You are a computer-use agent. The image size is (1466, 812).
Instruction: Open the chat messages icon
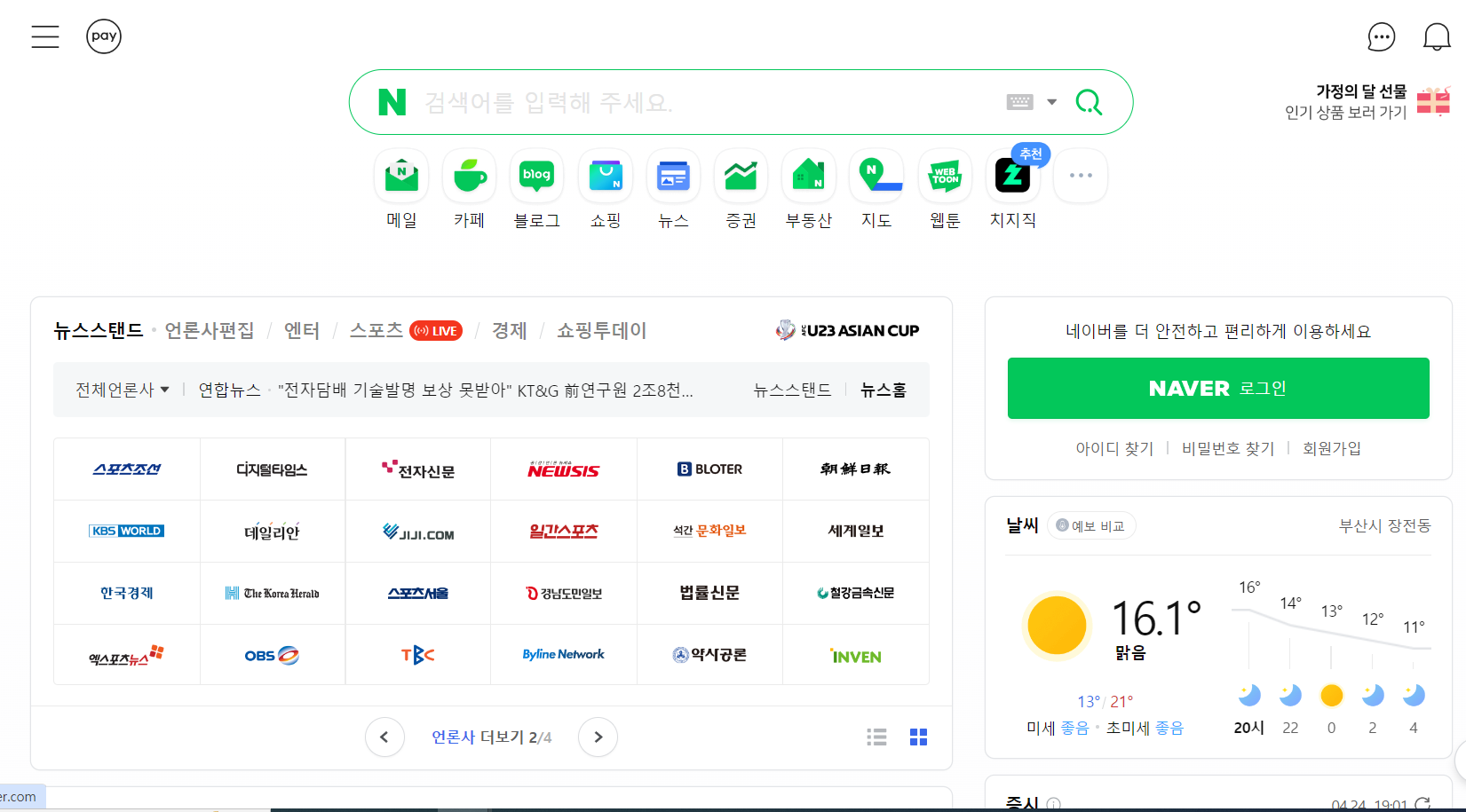(x=1382, y=37)
